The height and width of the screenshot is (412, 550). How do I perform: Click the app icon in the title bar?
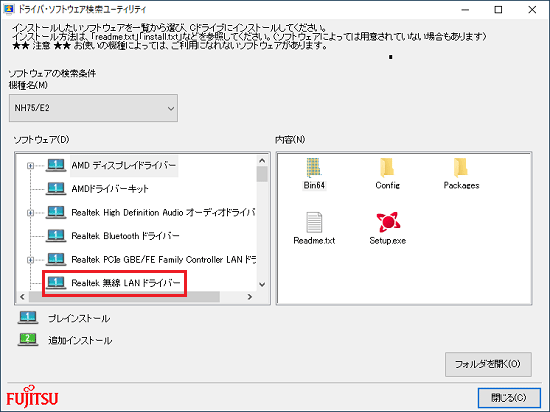(x=8, y=9)
